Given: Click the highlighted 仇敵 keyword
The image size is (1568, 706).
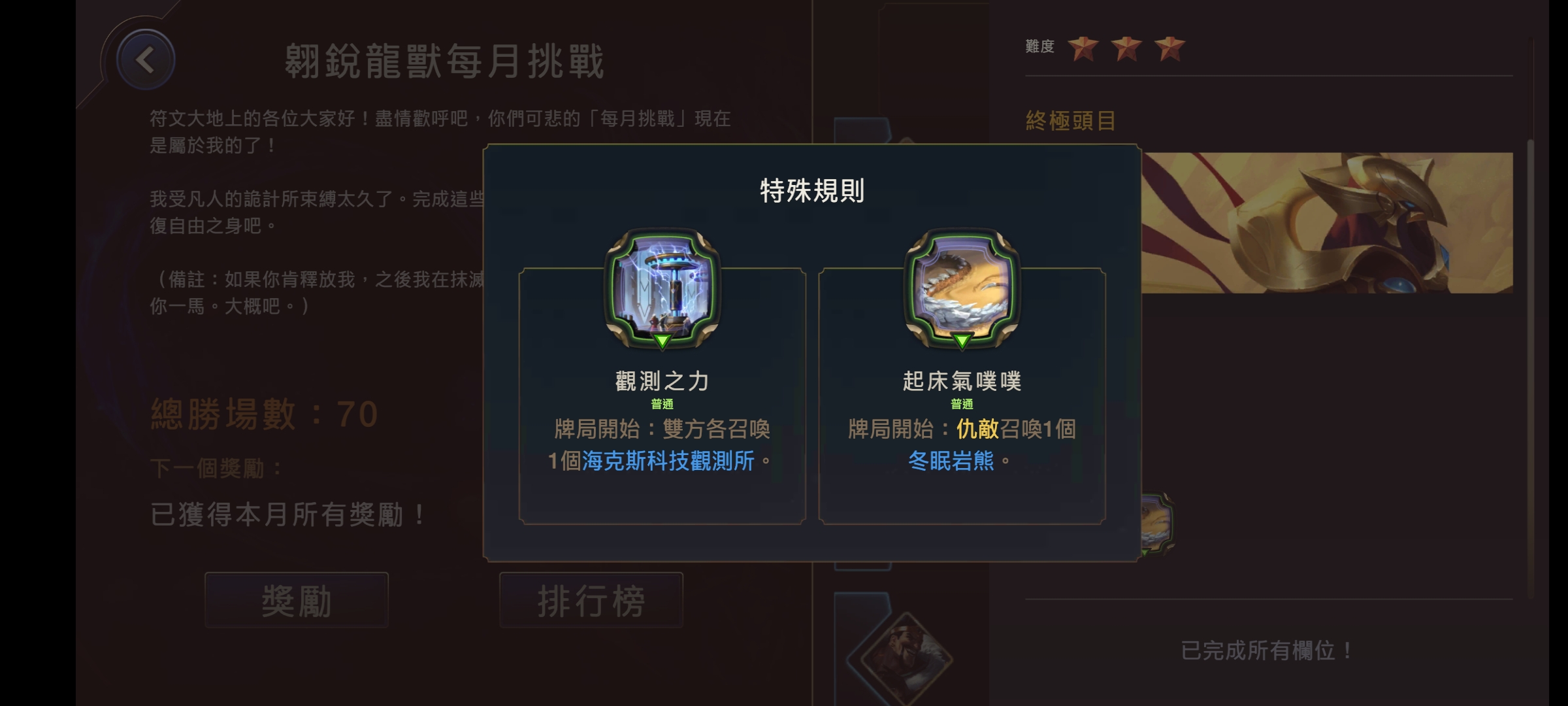Looking at the screenshot, I should tap(977, 429).
